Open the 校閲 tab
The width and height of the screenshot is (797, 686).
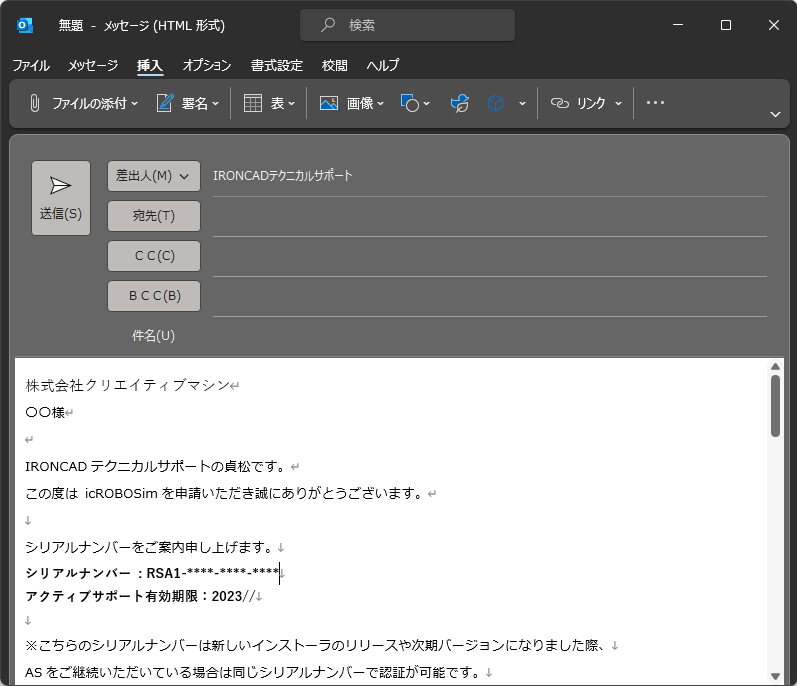pos(335,66)
